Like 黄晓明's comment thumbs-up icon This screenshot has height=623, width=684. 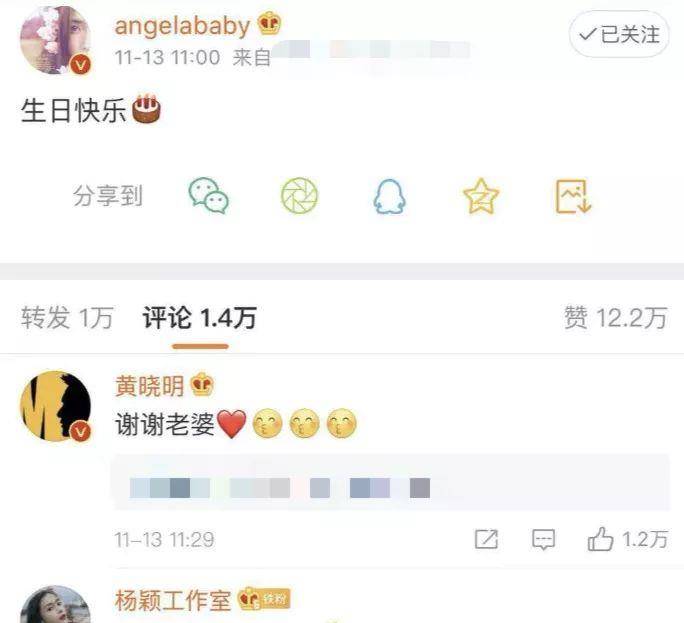pos(601,539)
